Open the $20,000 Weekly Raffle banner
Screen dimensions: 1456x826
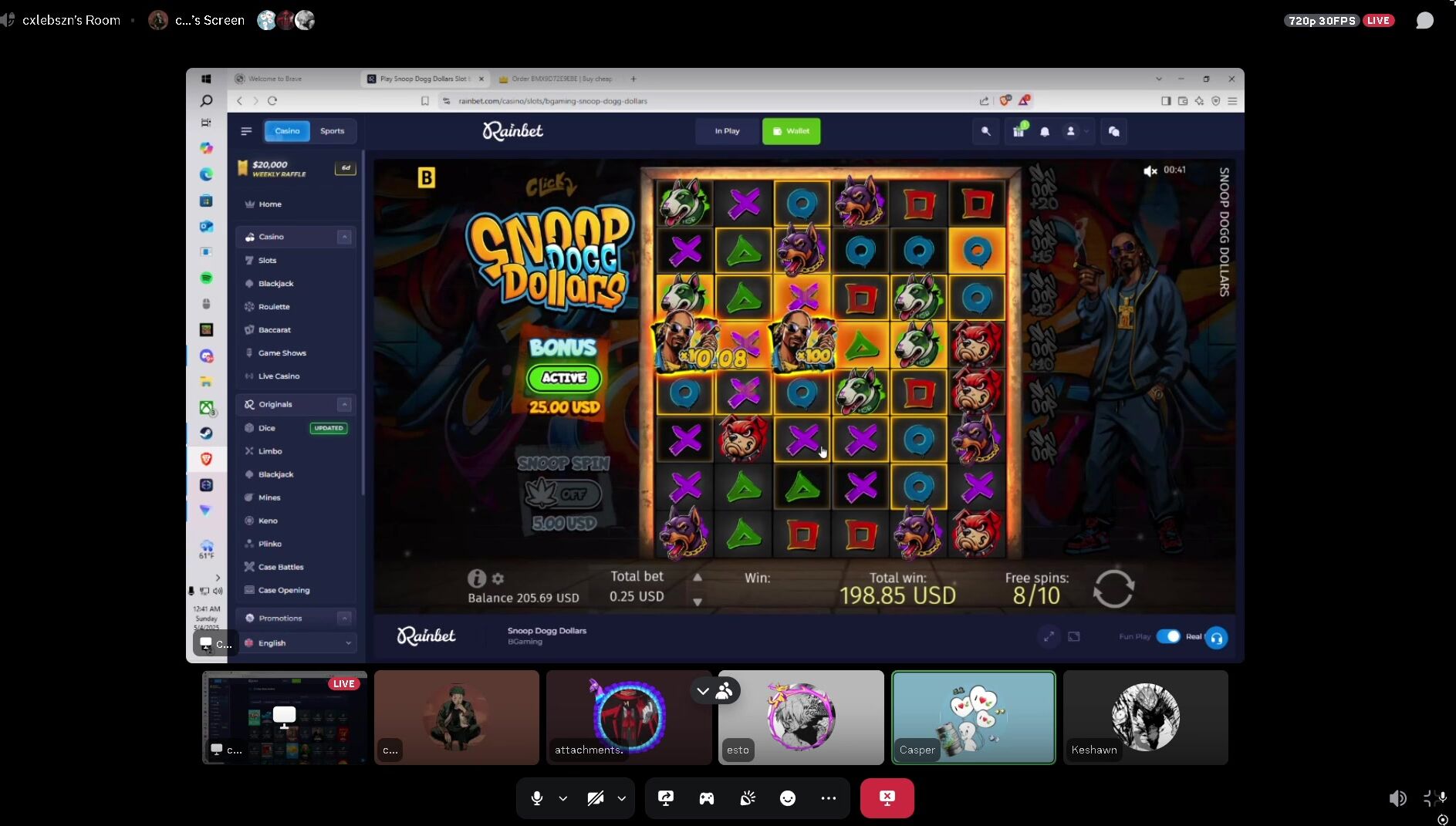pyautogui.click(x=296, y=169)
